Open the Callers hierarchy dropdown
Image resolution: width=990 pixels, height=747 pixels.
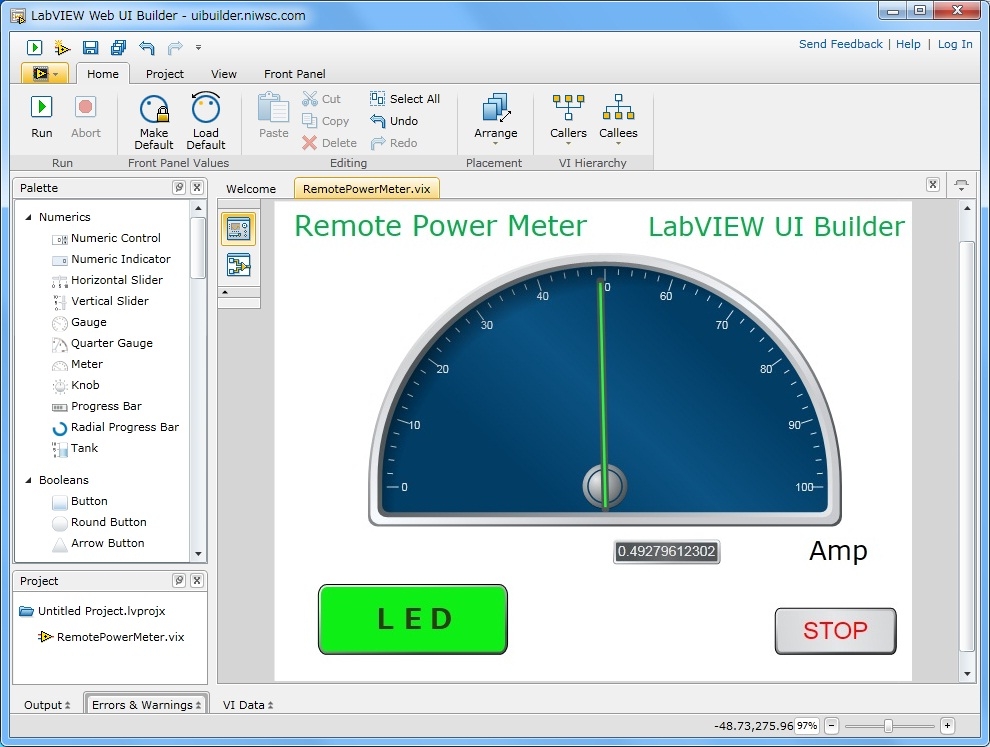click(568, 119)
